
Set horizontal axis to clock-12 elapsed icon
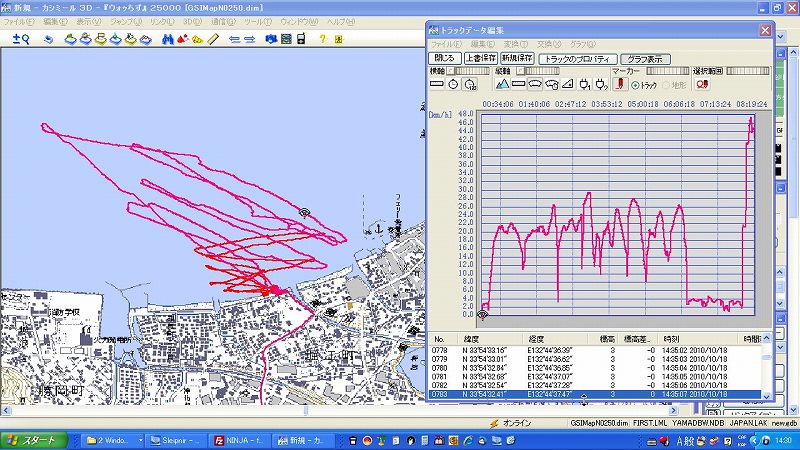coord(470,84)
